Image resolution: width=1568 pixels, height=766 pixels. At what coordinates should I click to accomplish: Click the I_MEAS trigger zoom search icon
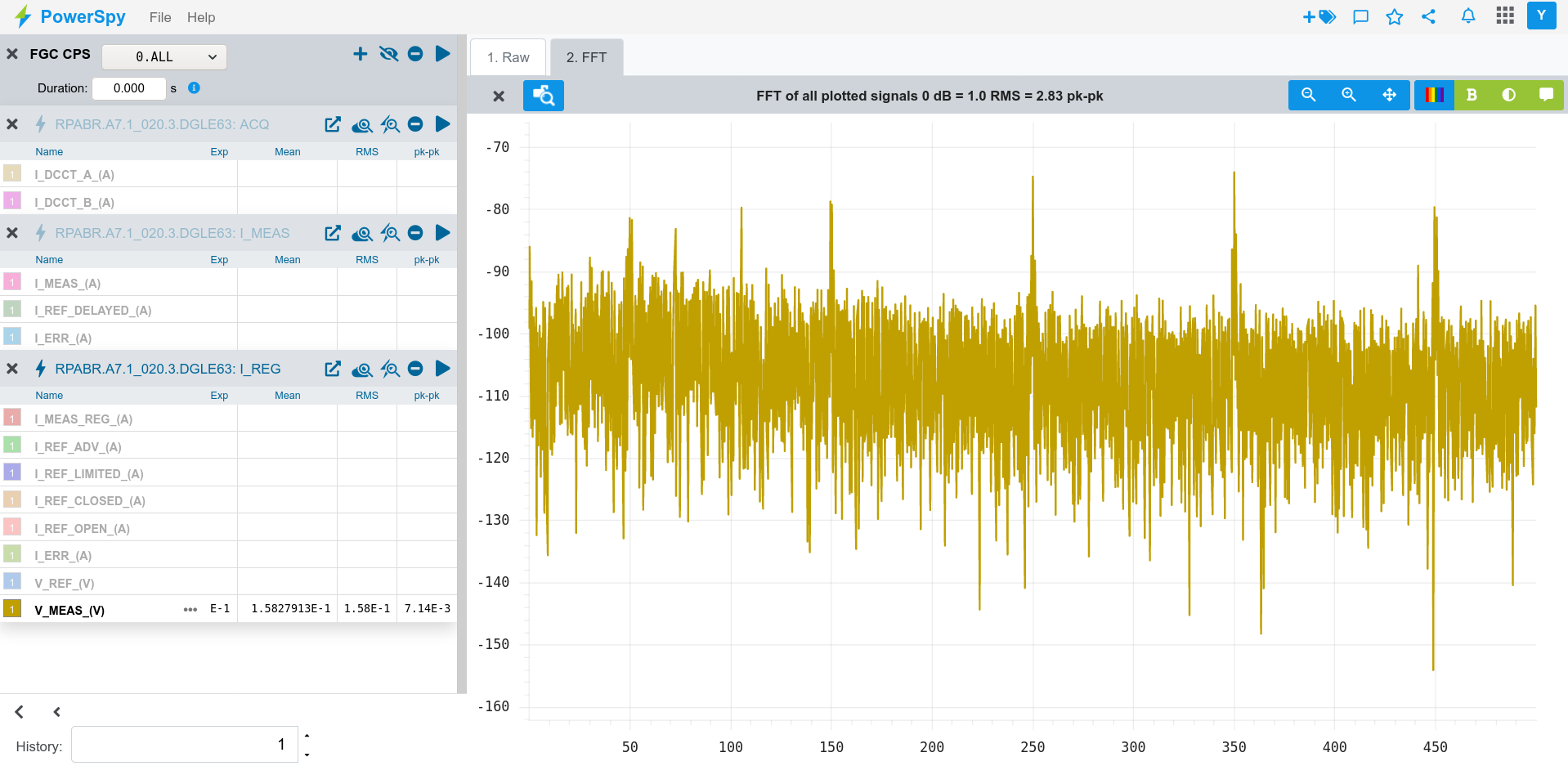pyautogui.click(x=391, y=233)
